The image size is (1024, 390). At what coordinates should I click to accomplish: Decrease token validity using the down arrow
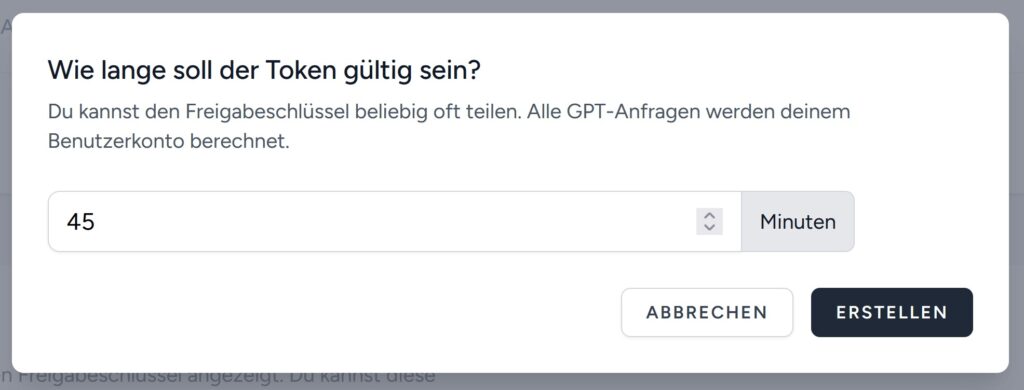709,227
